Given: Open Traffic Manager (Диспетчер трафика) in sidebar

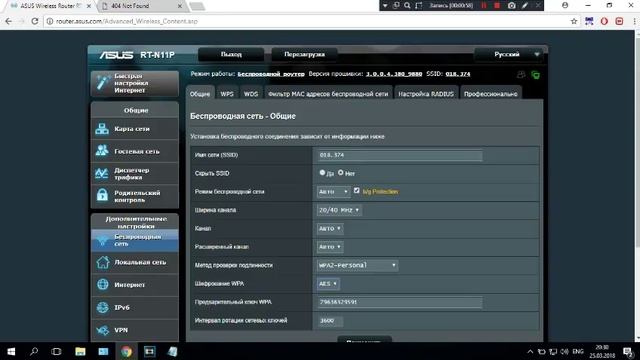Looking at the screenshot, I should click(135, 173).
